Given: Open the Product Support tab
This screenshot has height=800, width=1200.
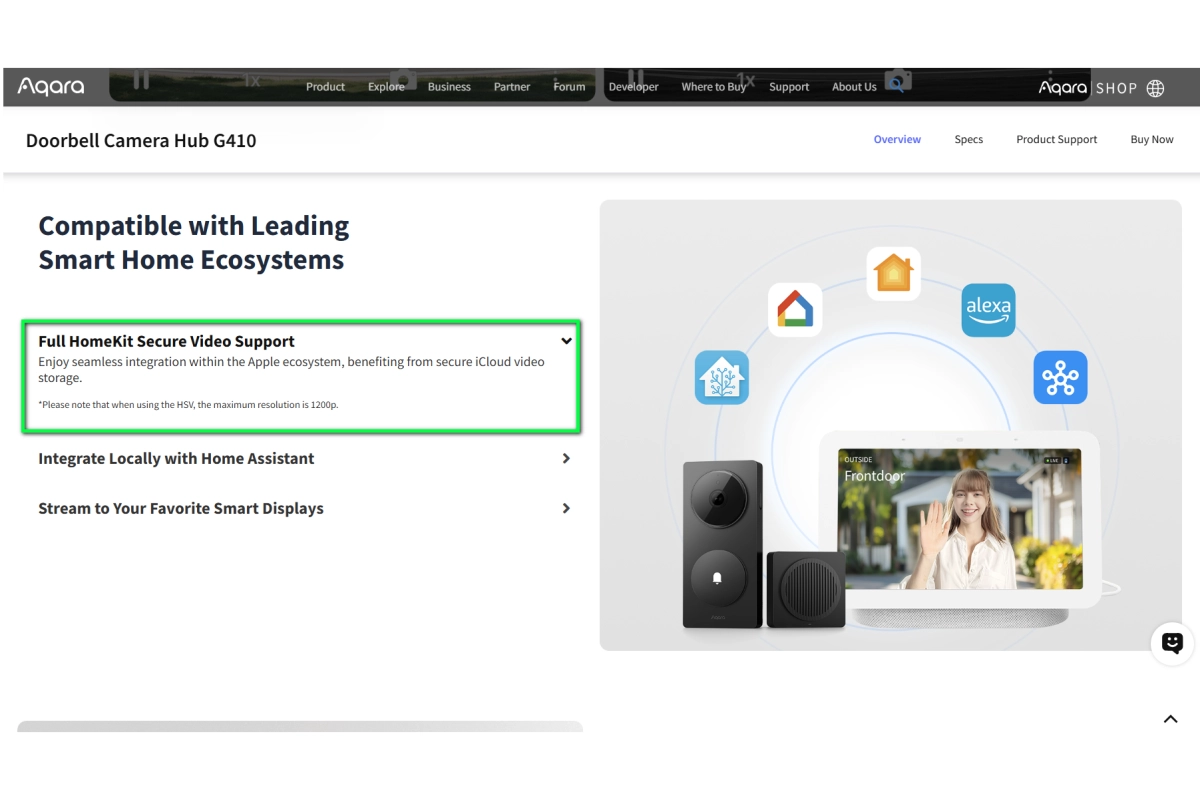Looking at the screenshot, I should tap(1056, 139).
